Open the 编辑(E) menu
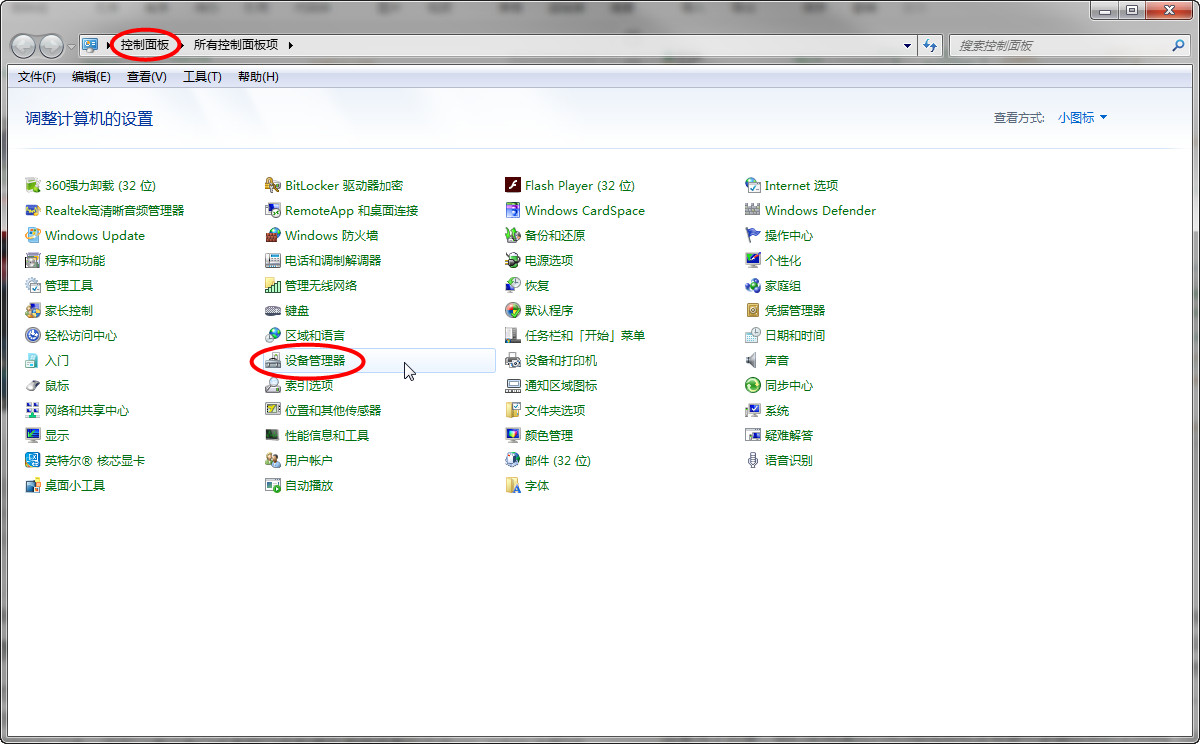Screen dimensions: 1200x744 point(91,77)
